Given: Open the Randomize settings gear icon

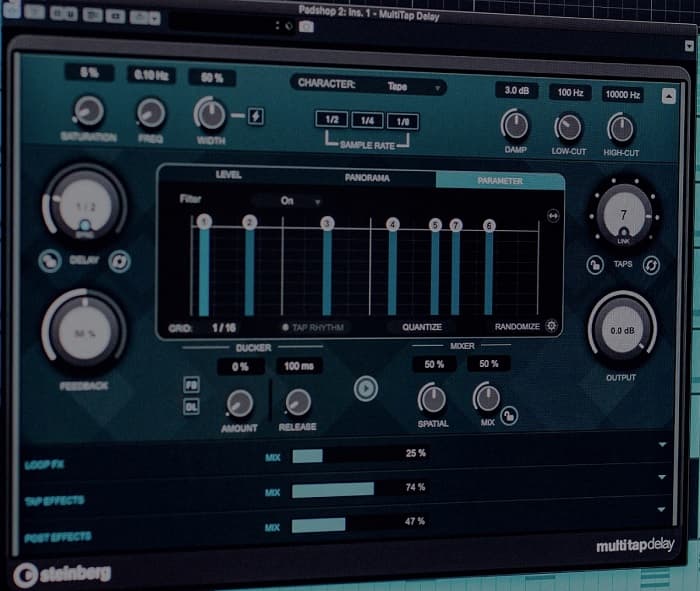Looking at the screenshot, I should (x=551, y=326).
